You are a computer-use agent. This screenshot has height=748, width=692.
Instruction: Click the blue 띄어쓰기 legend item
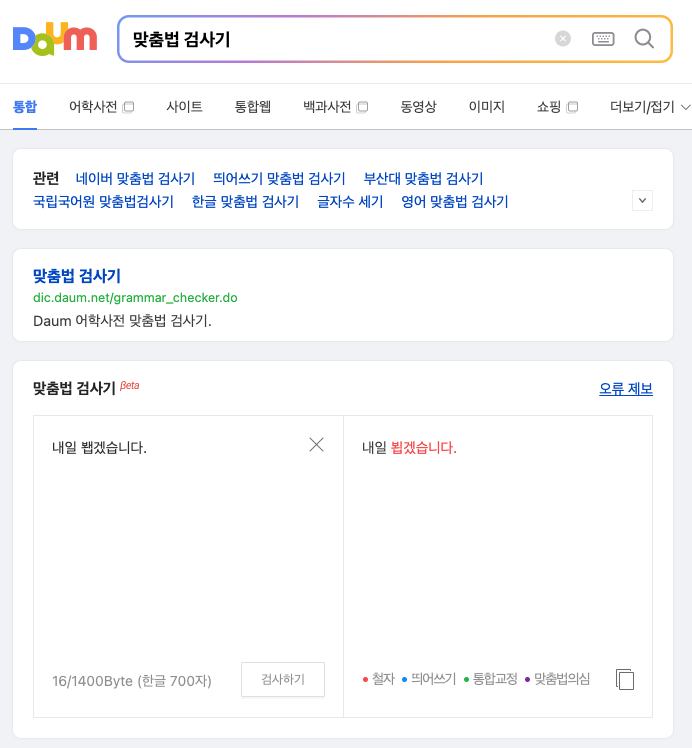tap(429, 679)
